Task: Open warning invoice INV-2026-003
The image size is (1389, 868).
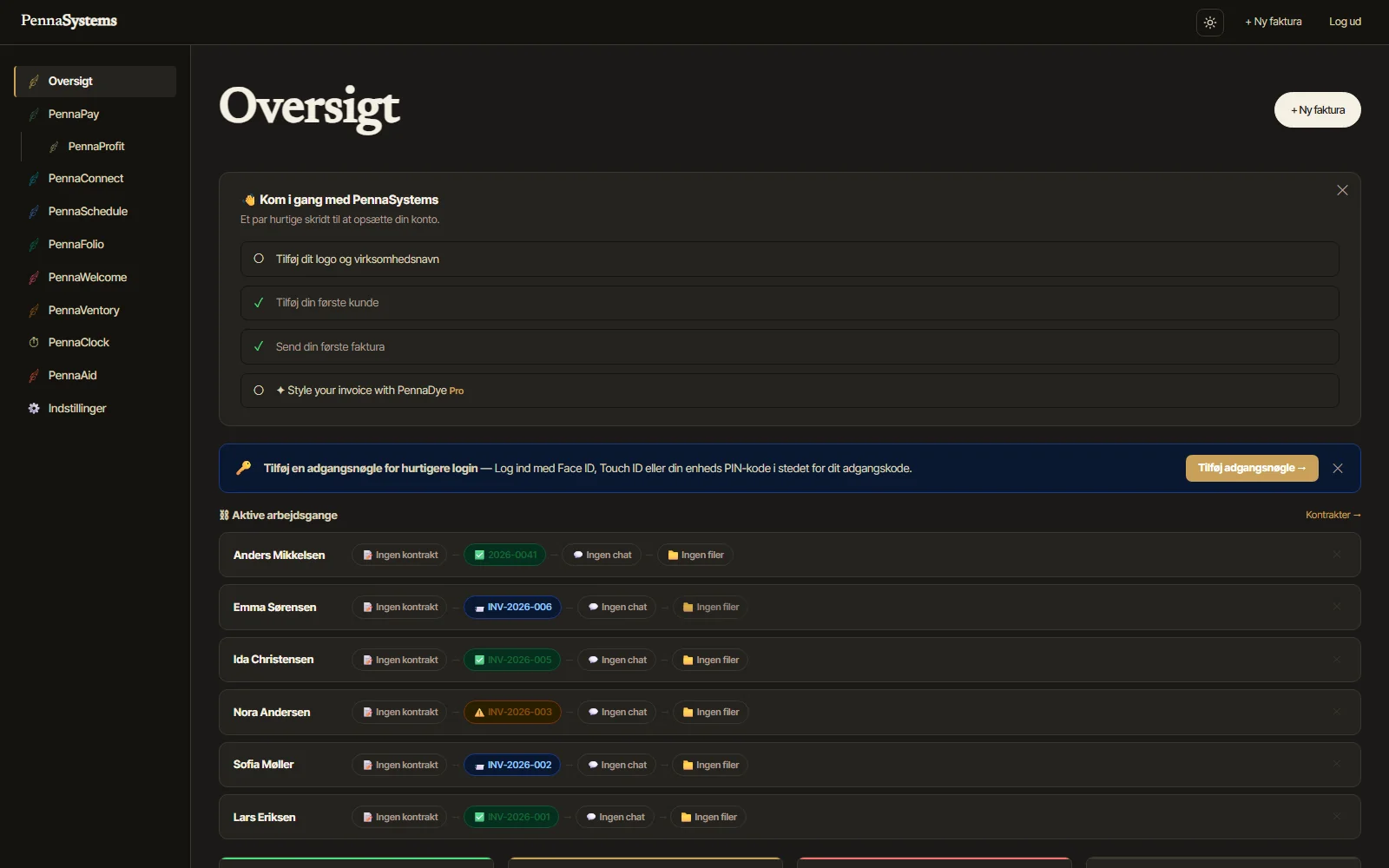Action: pos(512,713)
